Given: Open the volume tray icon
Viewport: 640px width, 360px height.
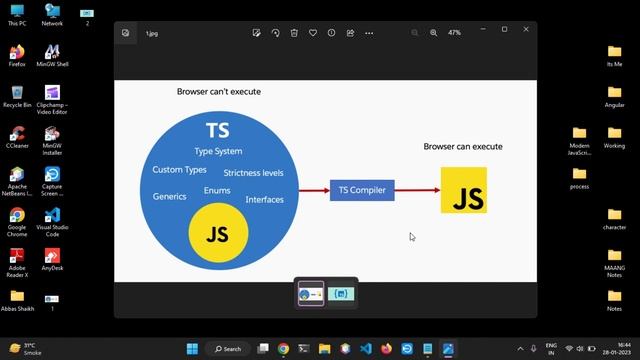Looking at the screenshot, I should (x=580, y=349).
